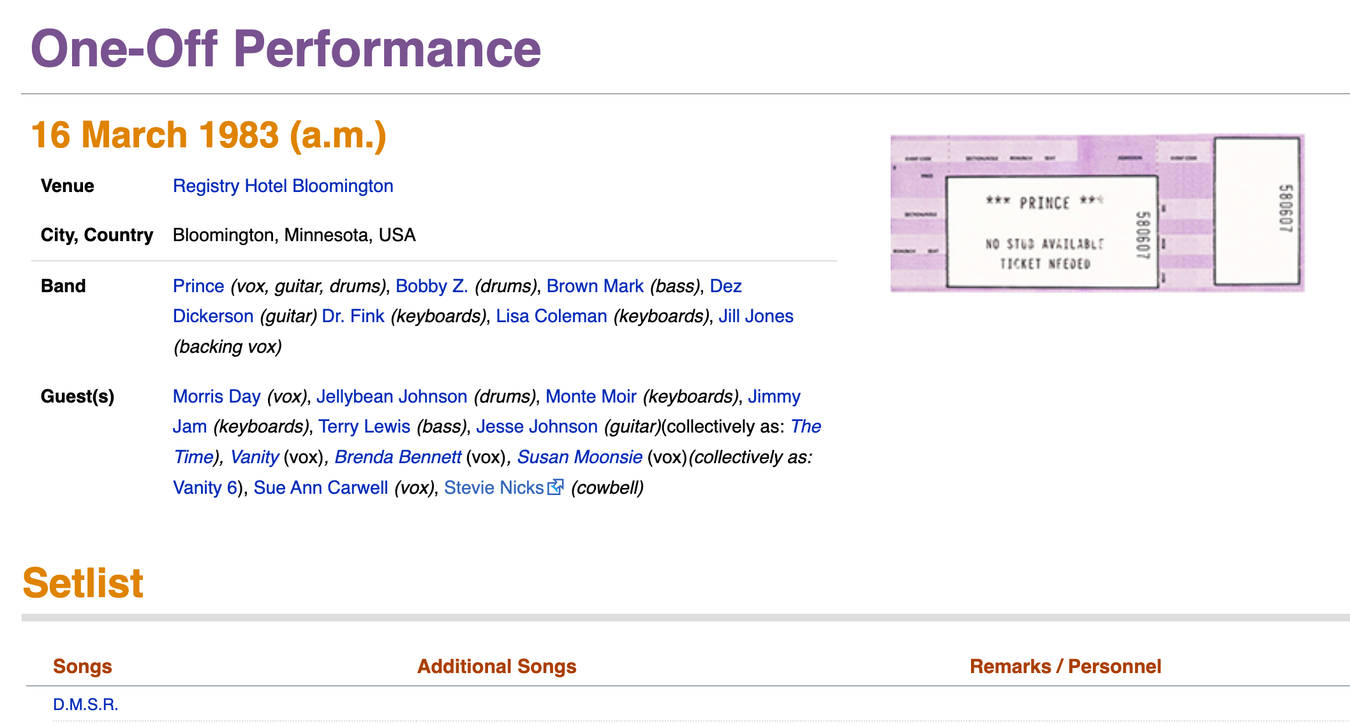Select the (cowbell) role text

(x=607, y=488)
